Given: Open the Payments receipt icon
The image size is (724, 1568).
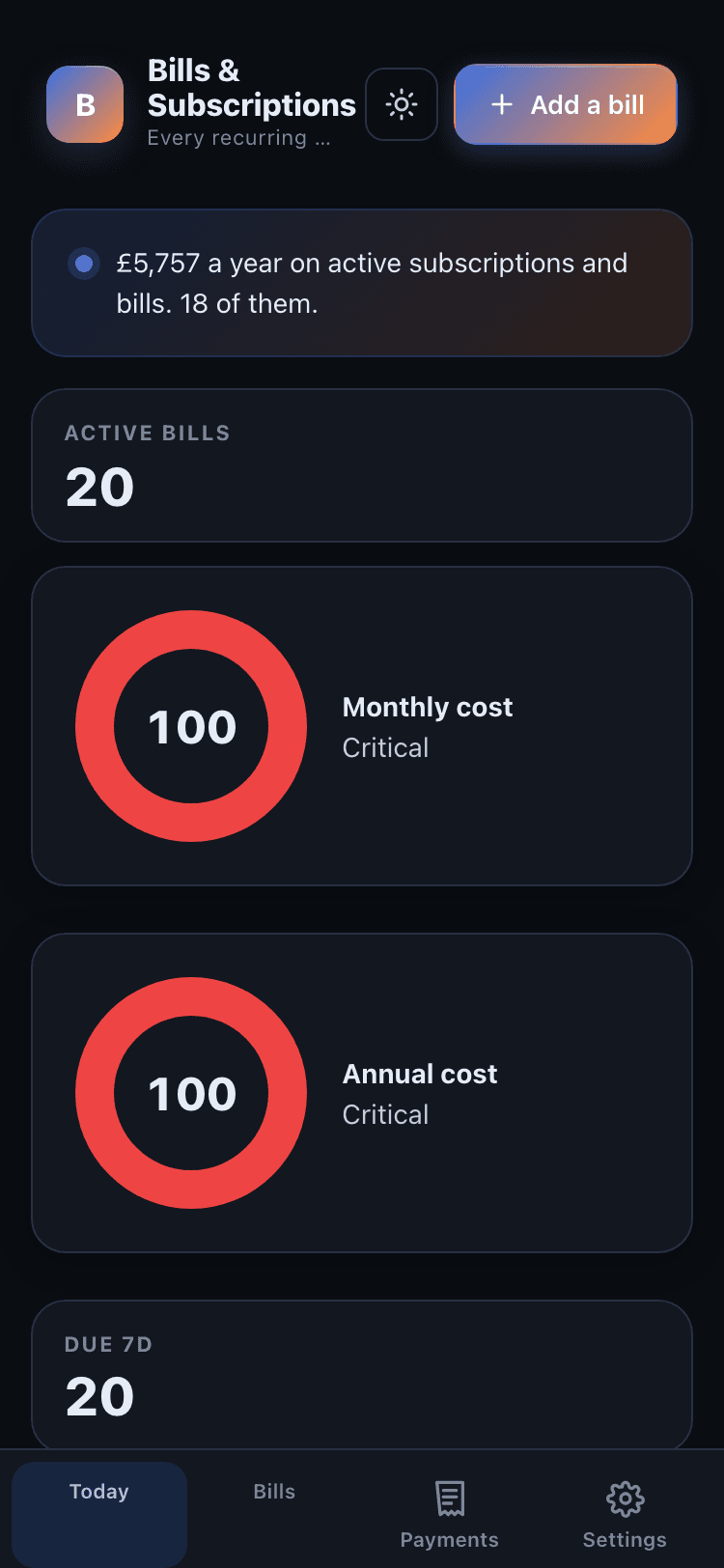Looking at the screenshot, I should tap(450, 1498).
